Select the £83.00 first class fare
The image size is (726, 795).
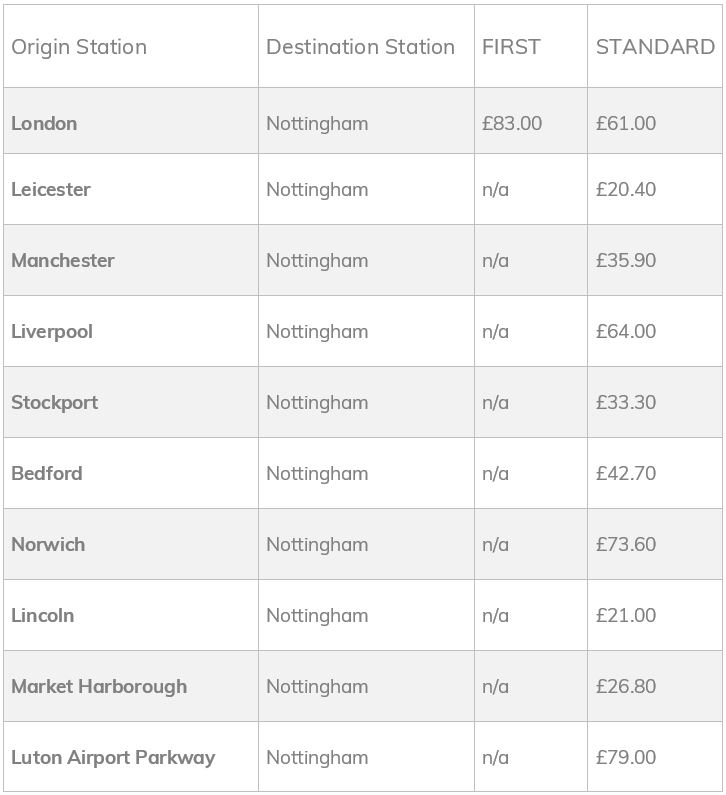point(512,123)
